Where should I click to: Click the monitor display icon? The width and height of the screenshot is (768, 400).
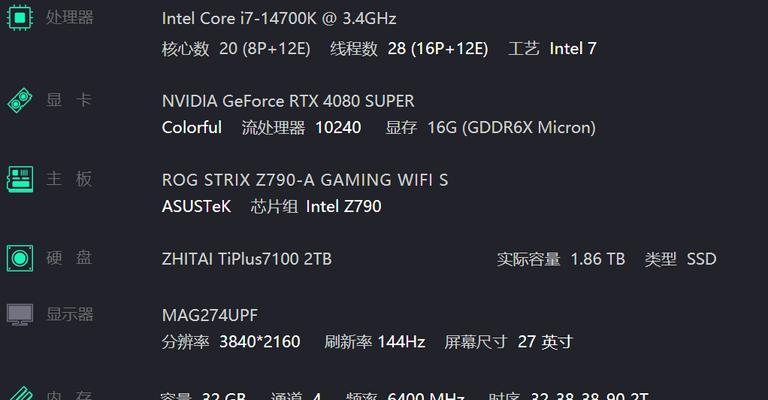(x=20, y=315)
